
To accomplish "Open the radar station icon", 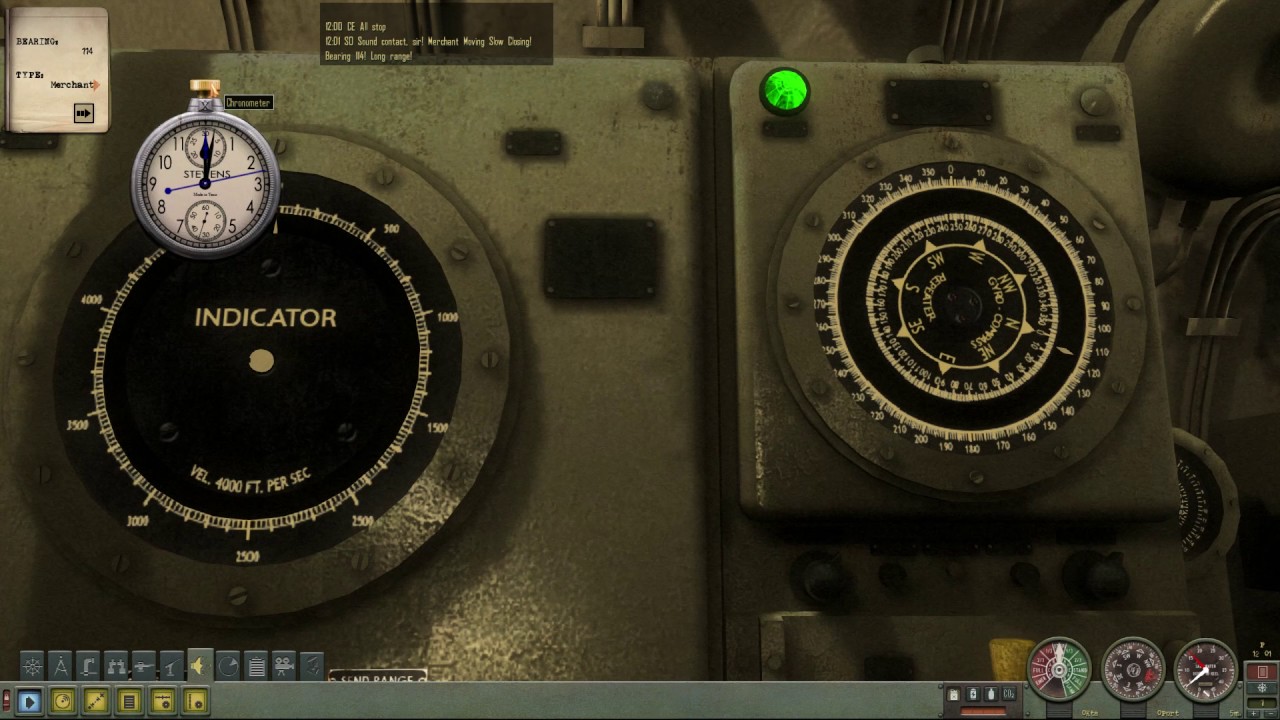I will [229, 665].
